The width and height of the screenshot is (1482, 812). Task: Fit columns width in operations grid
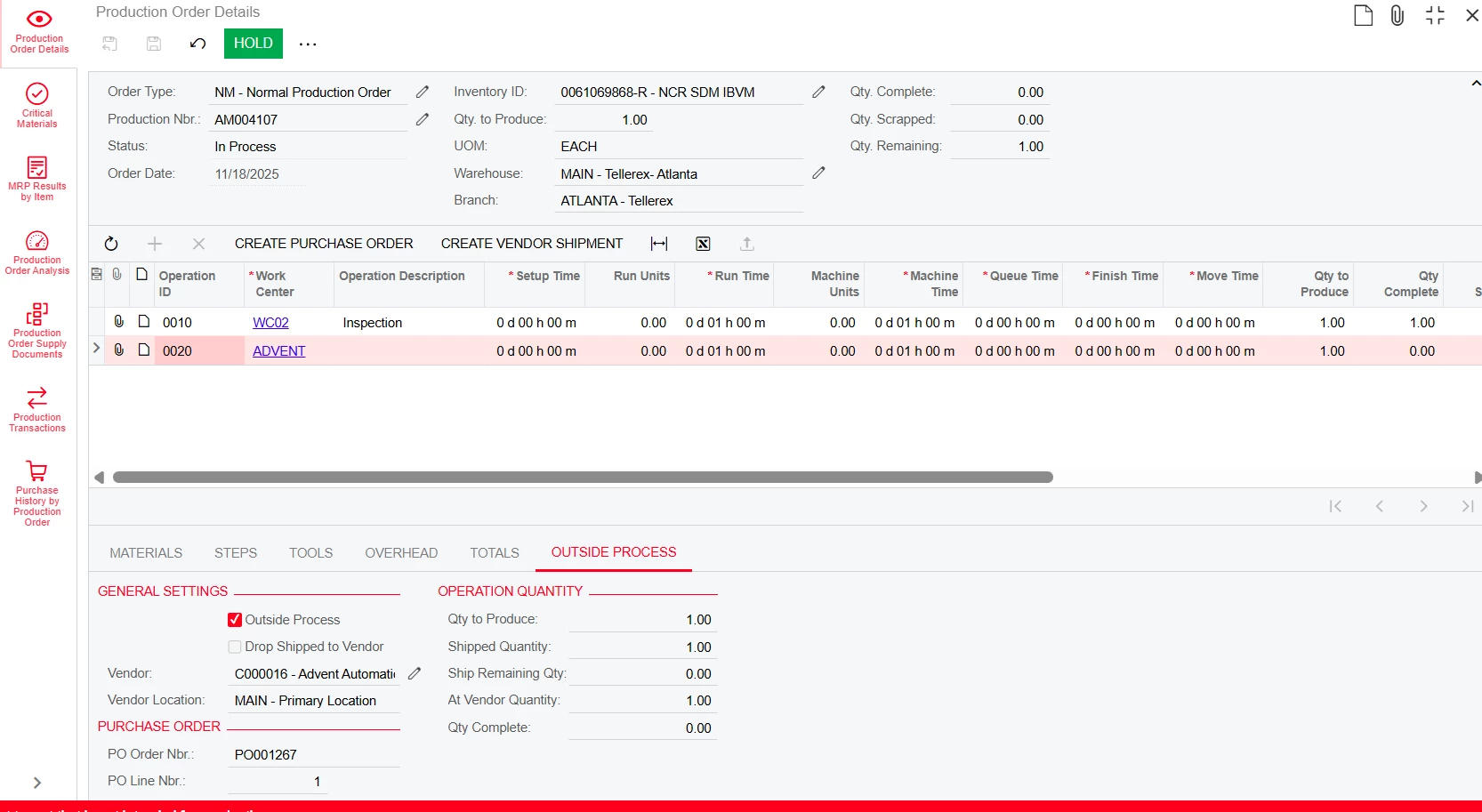click(x=659, y=244)
